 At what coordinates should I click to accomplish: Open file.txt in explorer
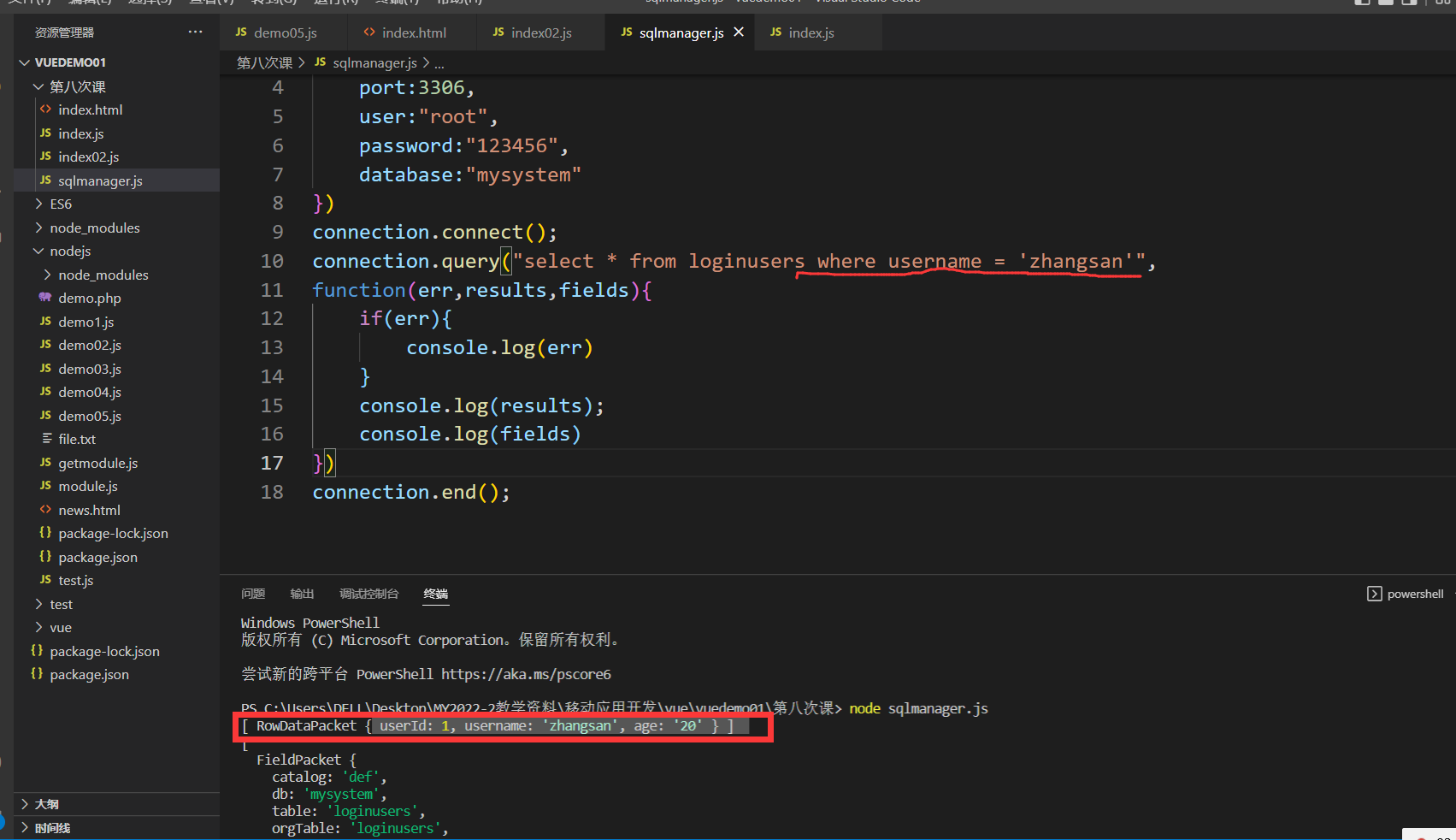[x=116, y=439]
